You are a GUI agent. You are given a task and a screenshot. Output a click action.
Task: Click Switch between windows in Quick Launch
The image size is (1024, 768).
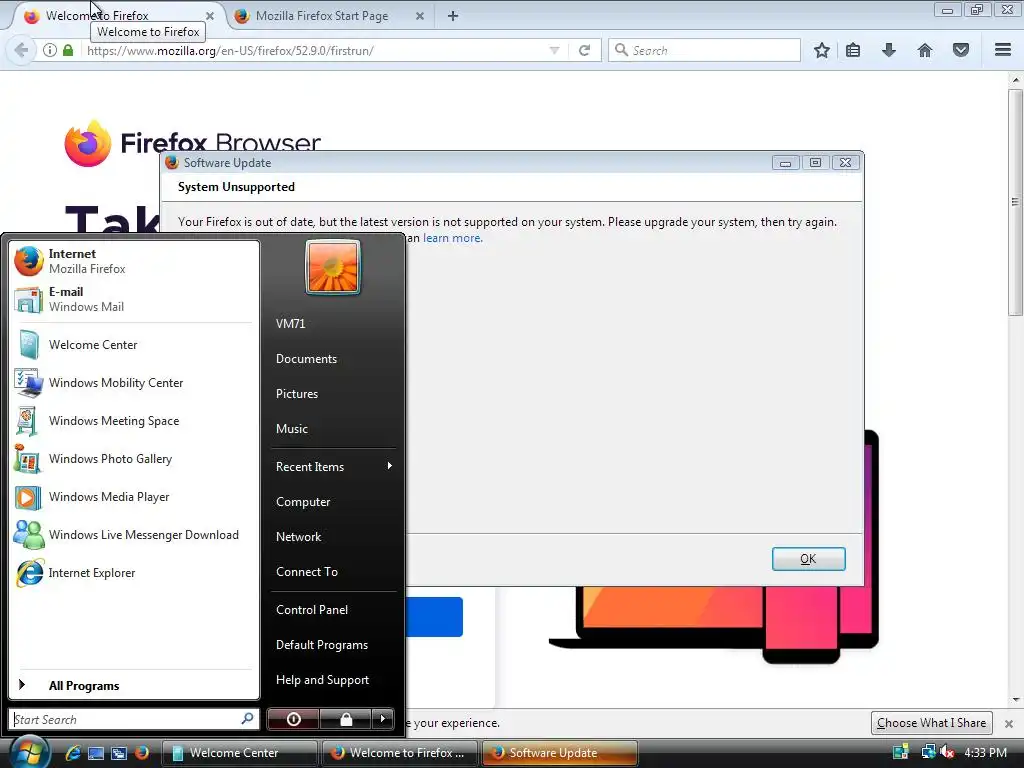pyautogui.click(x=119, y=753)
